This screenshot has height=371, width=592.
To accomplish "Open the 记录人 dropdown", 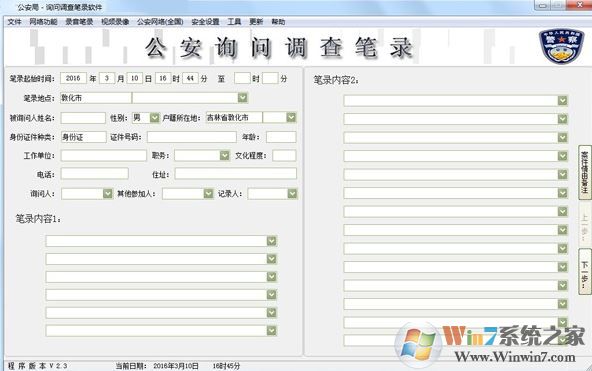I will pos(292,194).
